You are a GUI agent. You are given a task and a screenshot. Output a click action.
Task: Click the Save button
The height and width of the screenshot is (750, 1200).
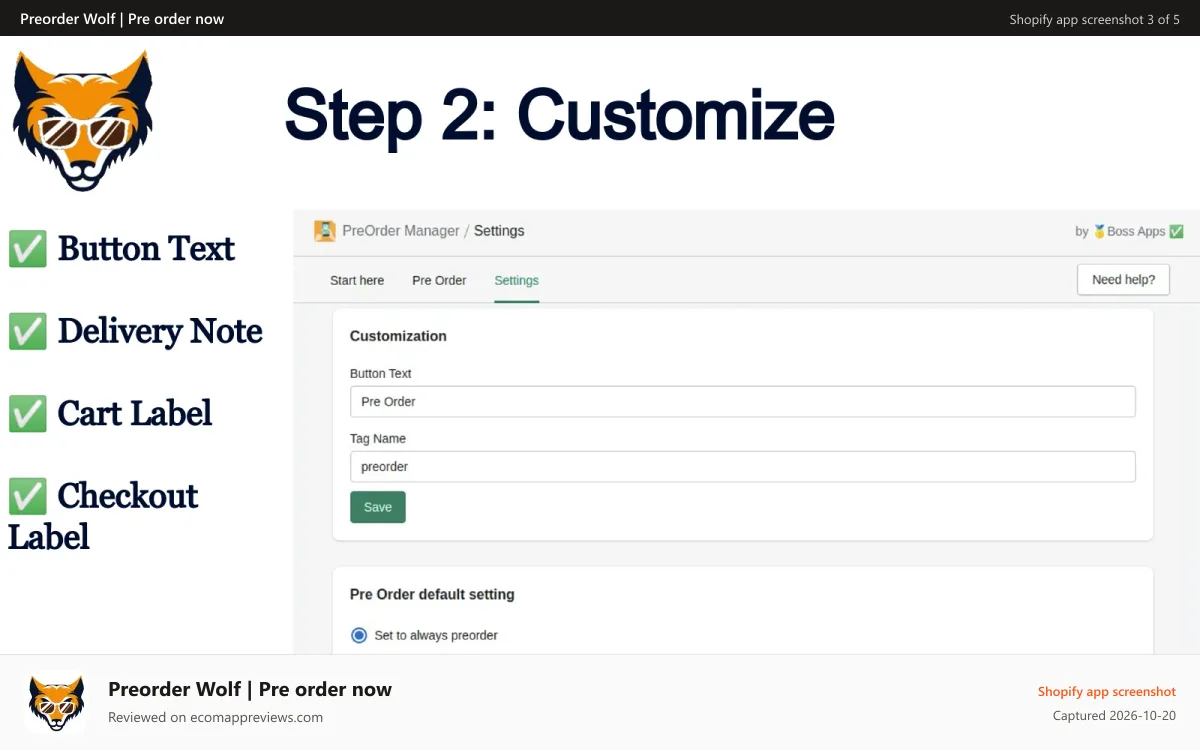pyautogui.click(x=378, y=507)
